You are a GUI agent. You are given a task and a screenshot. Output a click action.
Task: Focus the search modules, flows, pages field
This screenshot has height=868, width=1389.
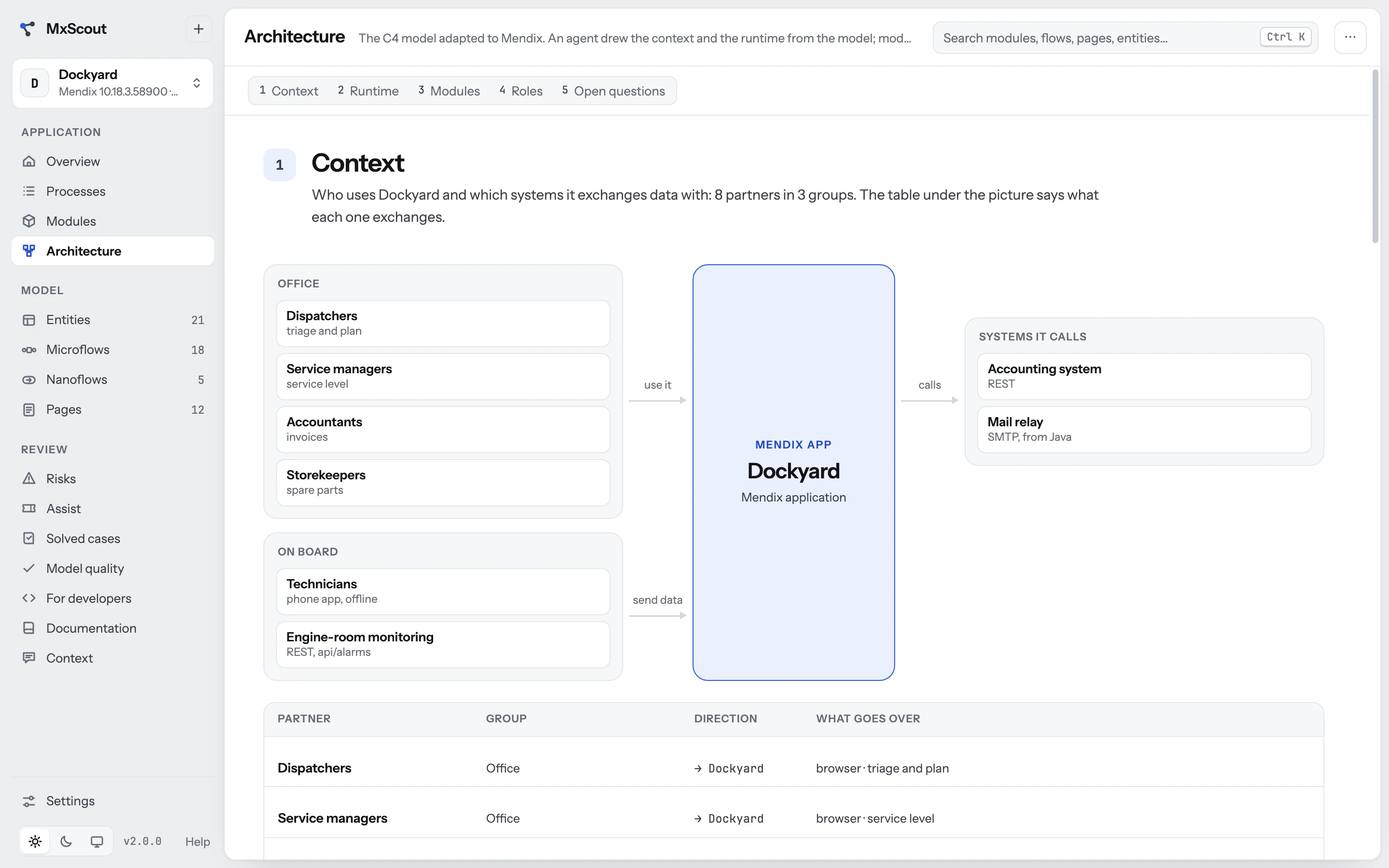1125,38
